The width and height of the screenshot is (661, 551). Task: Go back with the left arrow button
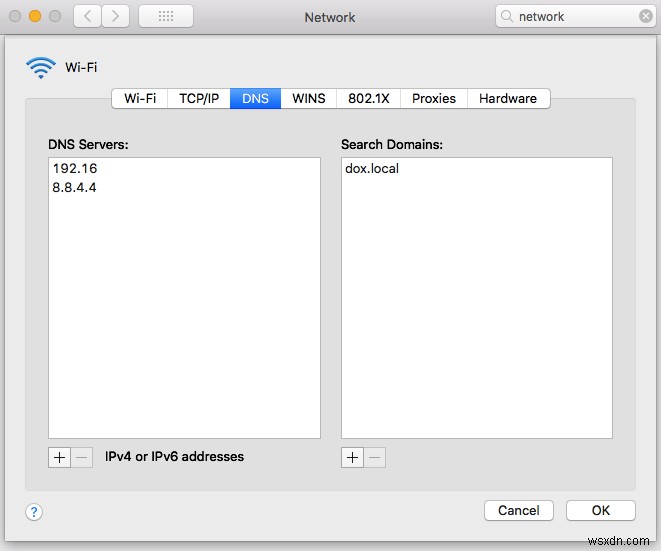click(x=87, y=16)
